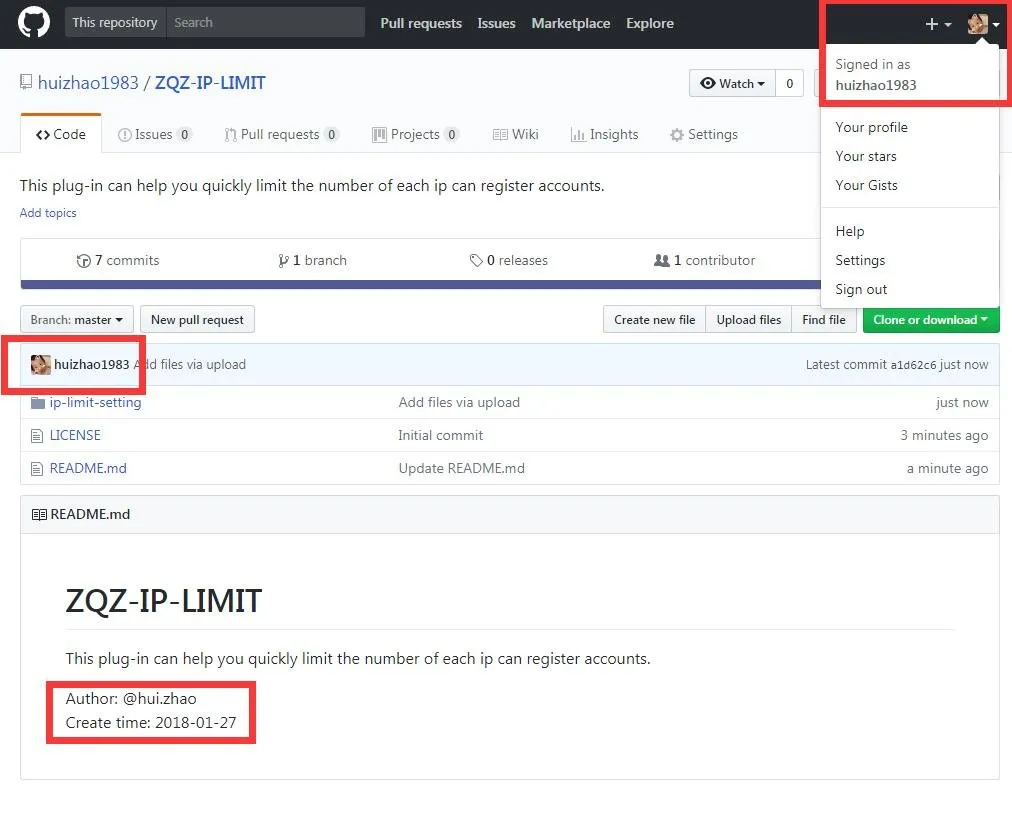The height and width of the screenshot is (838, 1012).
Task: Click the repository book icon by the title
Action: pos(26,82)
